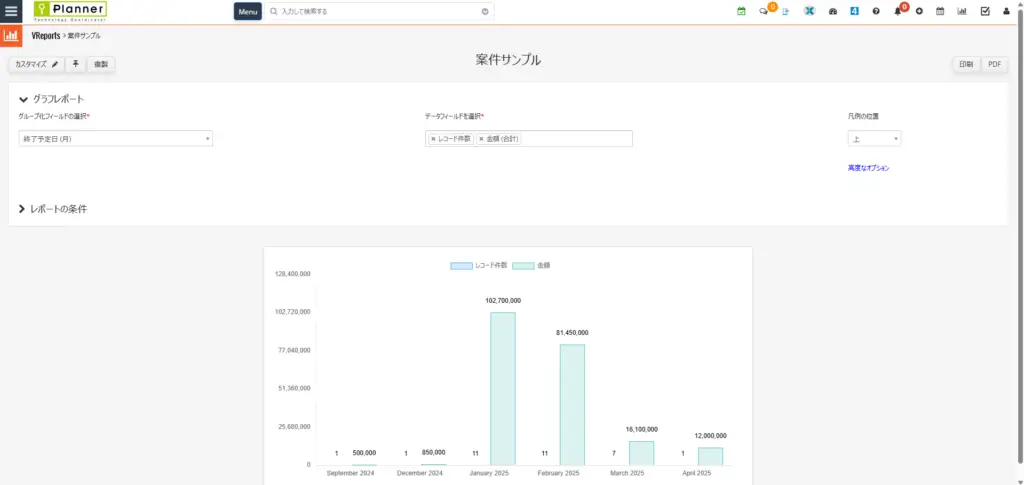Click the global search input field

pos(380,11)
